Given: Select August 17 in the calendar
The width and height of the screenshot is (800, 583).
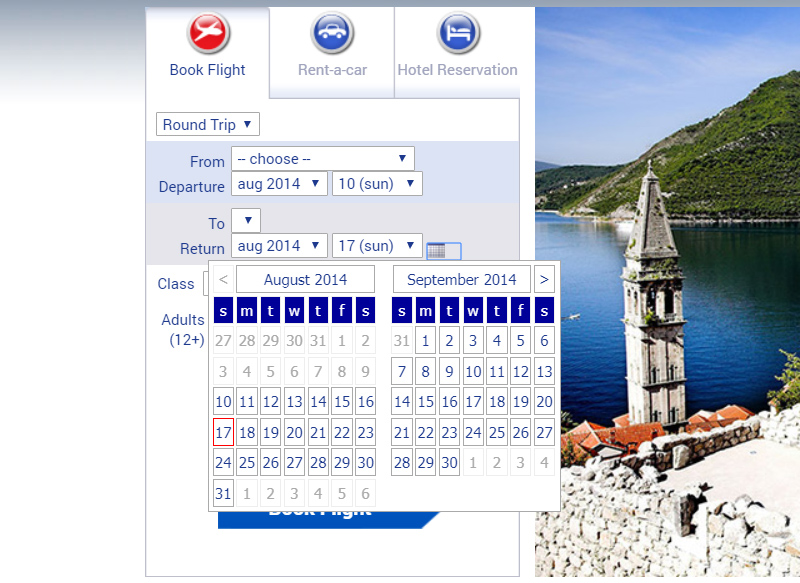Looking at the screenshot, I should 223,433.
